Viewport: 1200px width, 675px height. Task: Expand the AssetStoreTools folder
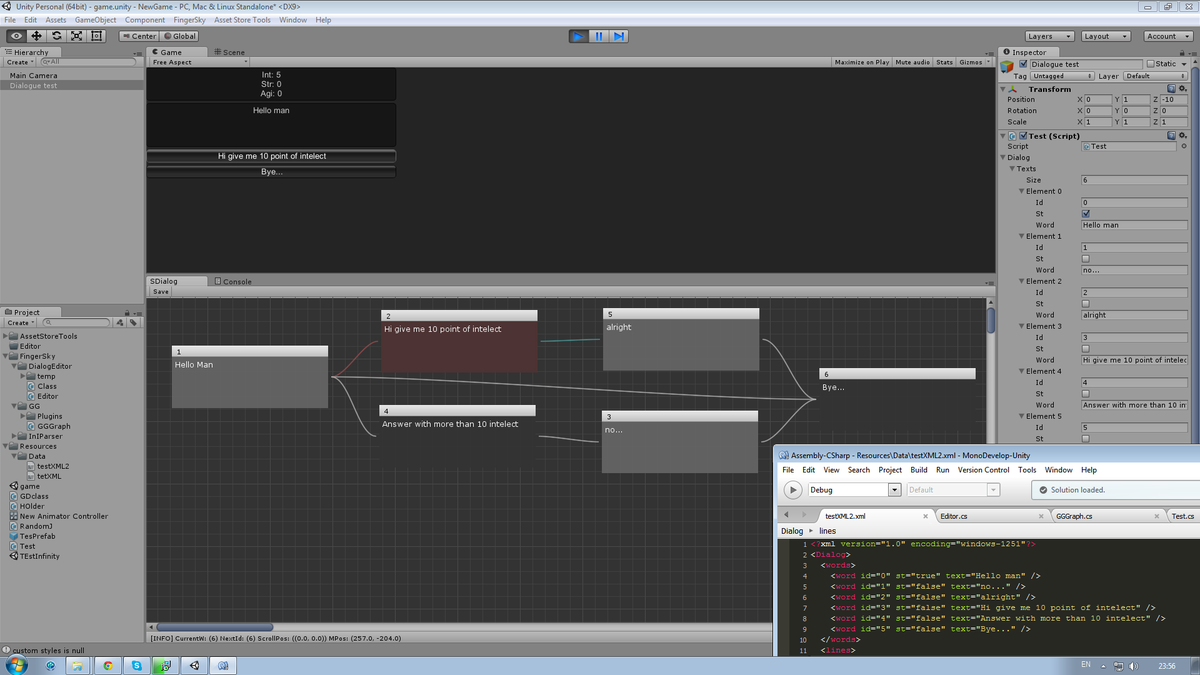(6, 336)
